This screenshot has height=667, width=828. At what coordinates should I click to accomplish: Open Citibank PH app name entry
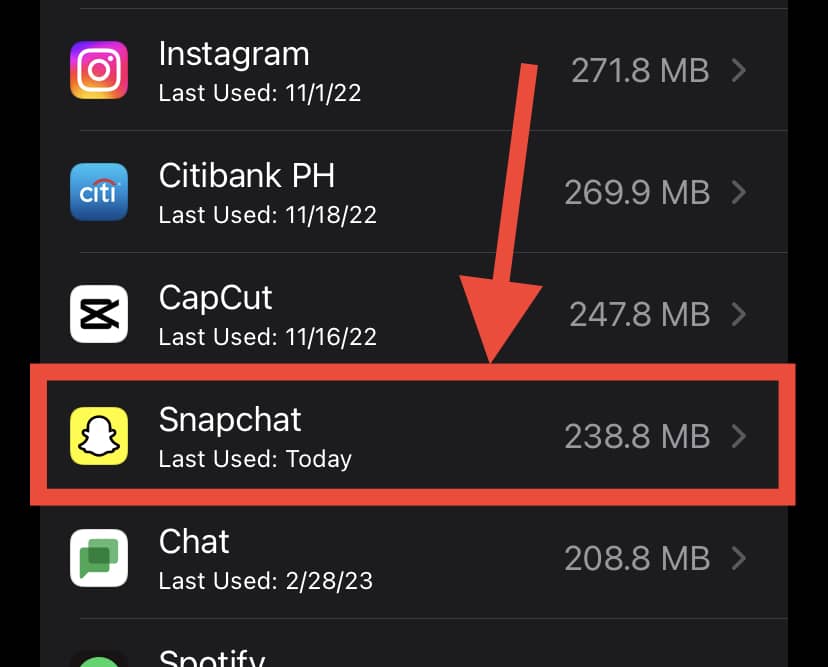pos(247,175)
